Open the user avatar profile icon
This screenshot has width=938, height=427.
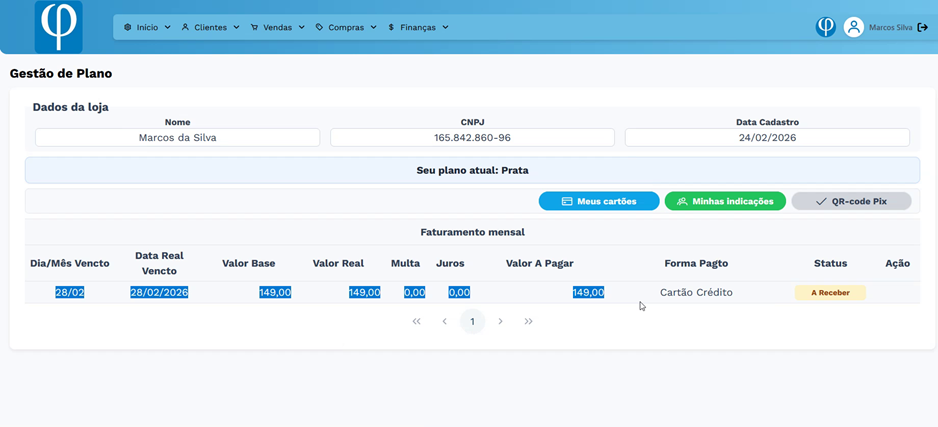853,27
